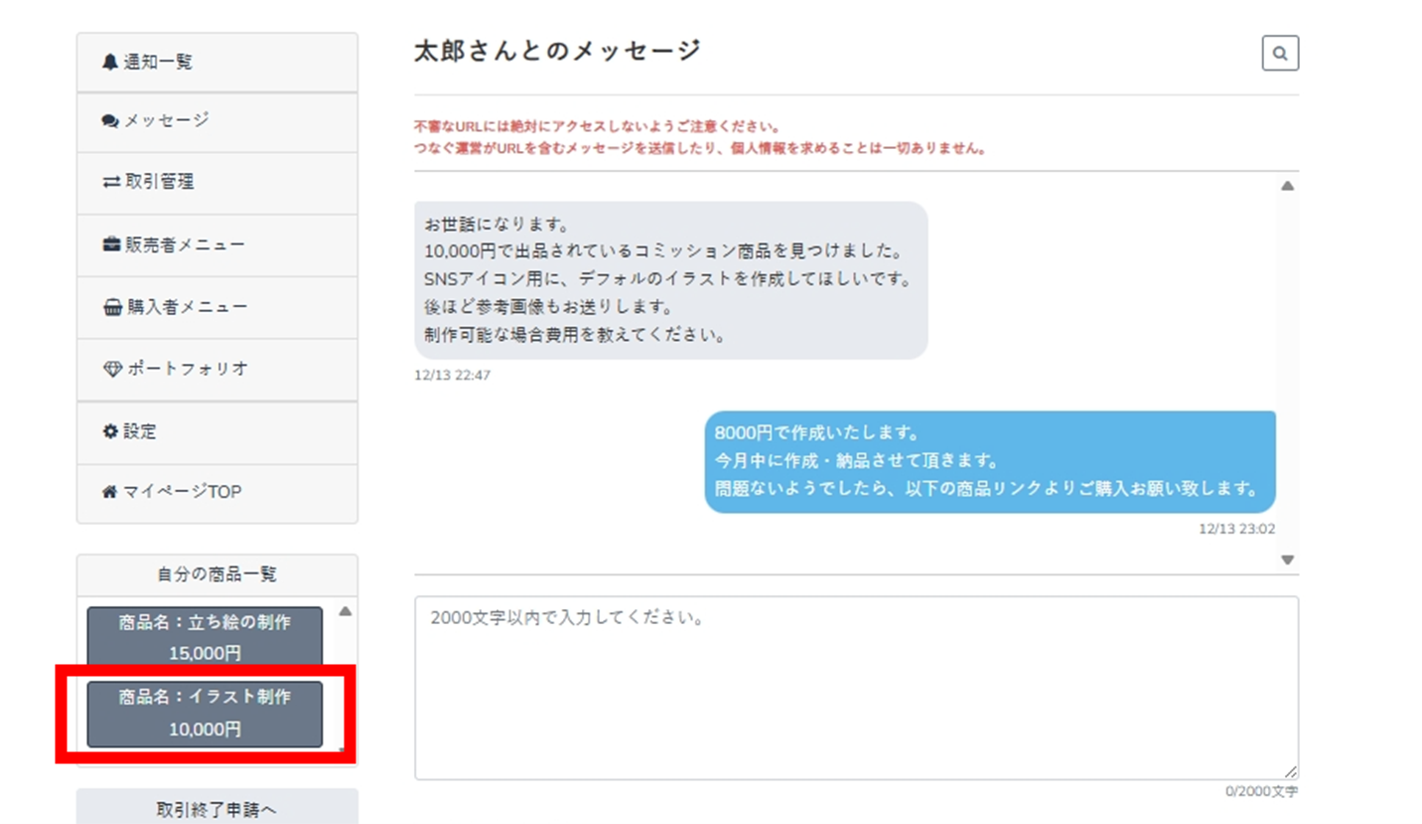Go to the メッセージ menu item
This screenshot has width=1422, height=824.
click(217, 123)
